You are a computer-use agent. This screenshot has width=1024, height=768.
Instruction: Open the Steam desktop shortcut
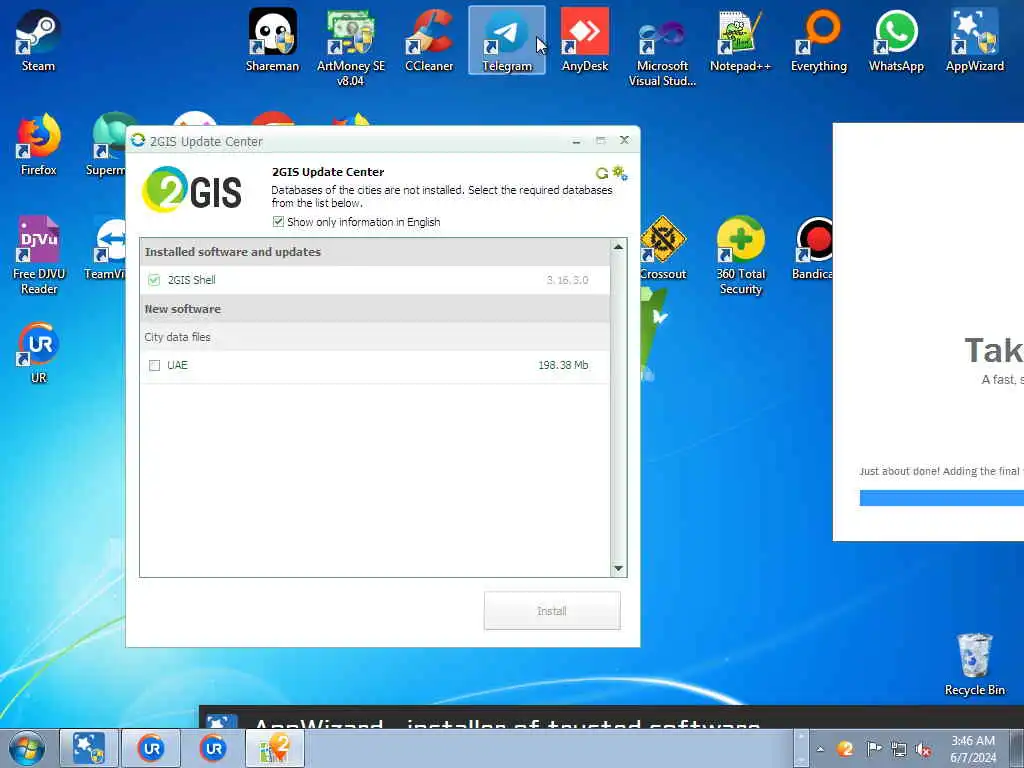click(38, 40)
